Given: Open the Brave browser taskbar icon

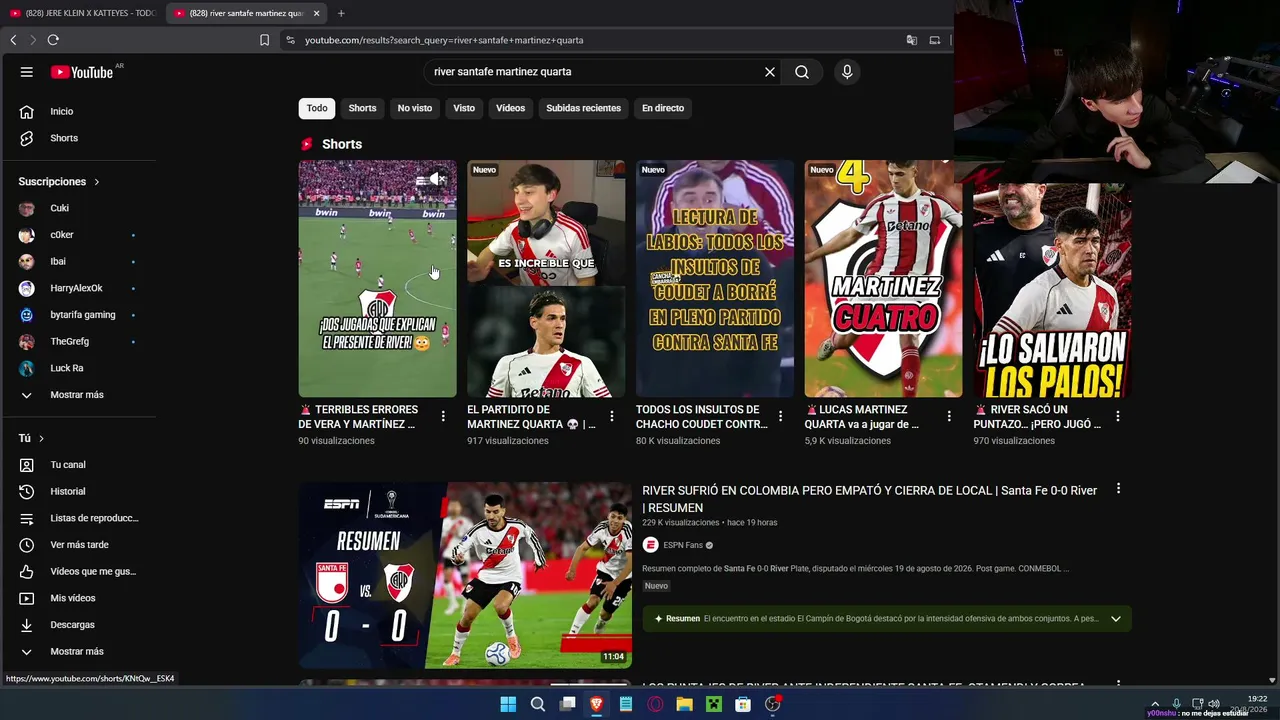Looking at the screenshot, I should (597, 704).
